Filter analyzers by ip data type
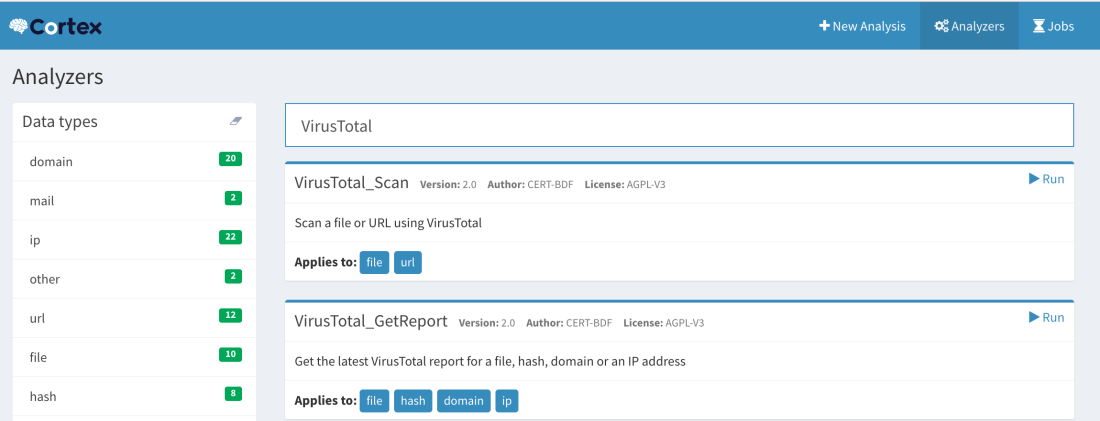 coord(35,240)
